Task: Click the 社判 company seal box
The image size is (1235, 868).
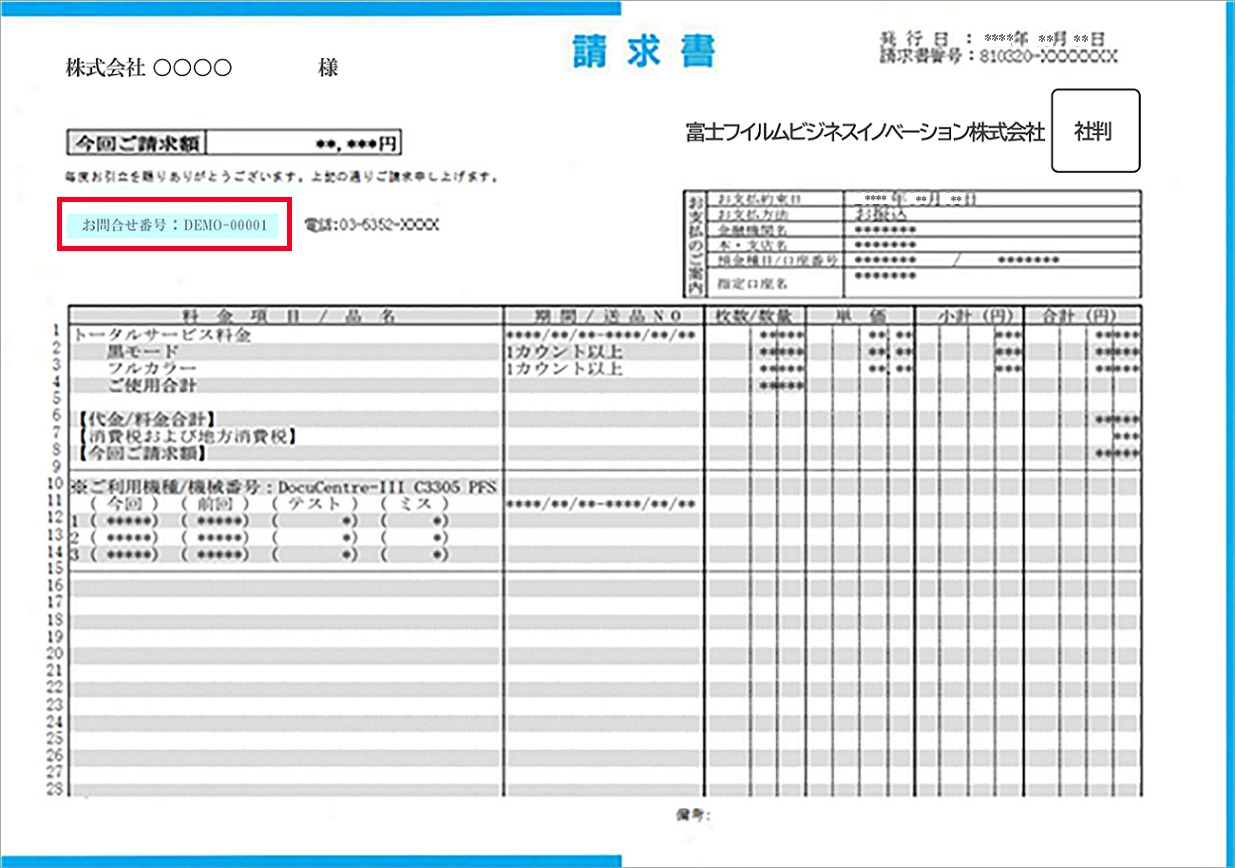Action: pyautogui.click(x=1096, y=131)
